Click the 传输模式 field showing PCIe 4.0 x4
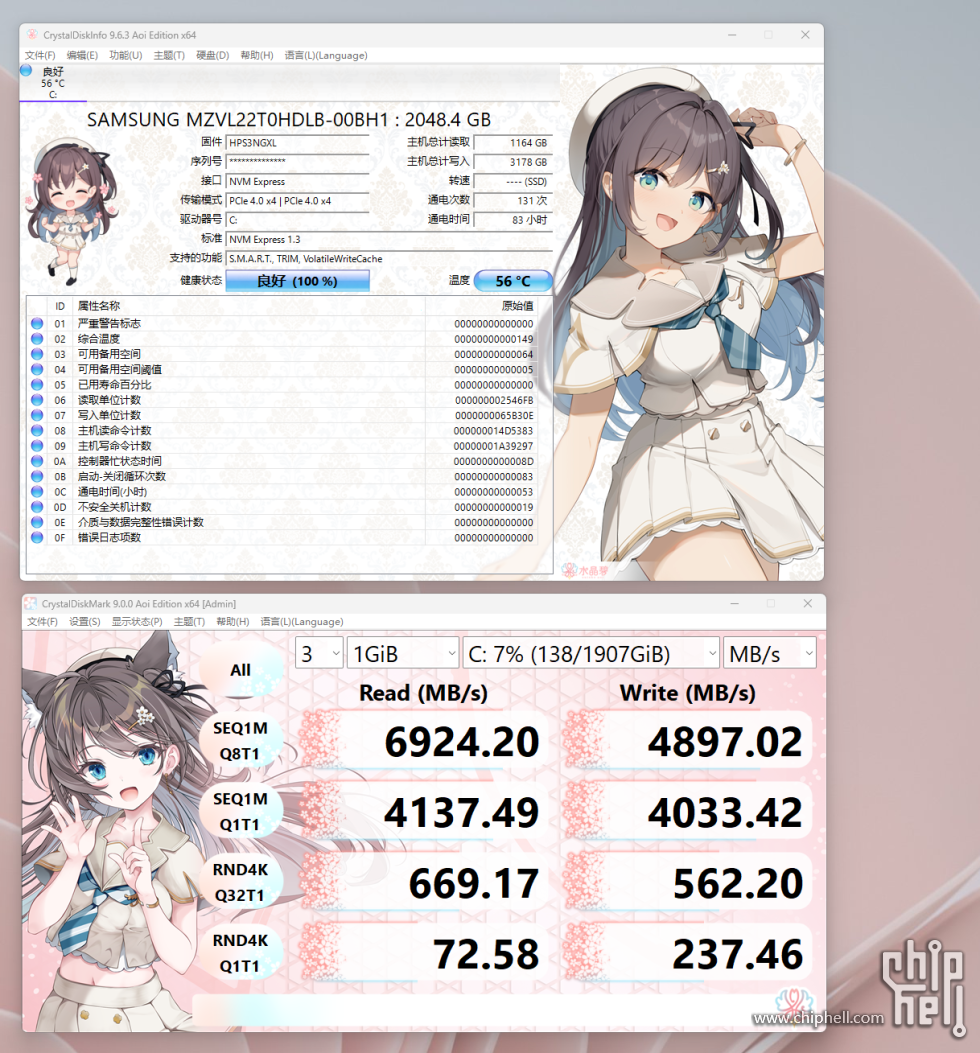The height and width of the screenshot is (1053, 980). coord(298,201)
